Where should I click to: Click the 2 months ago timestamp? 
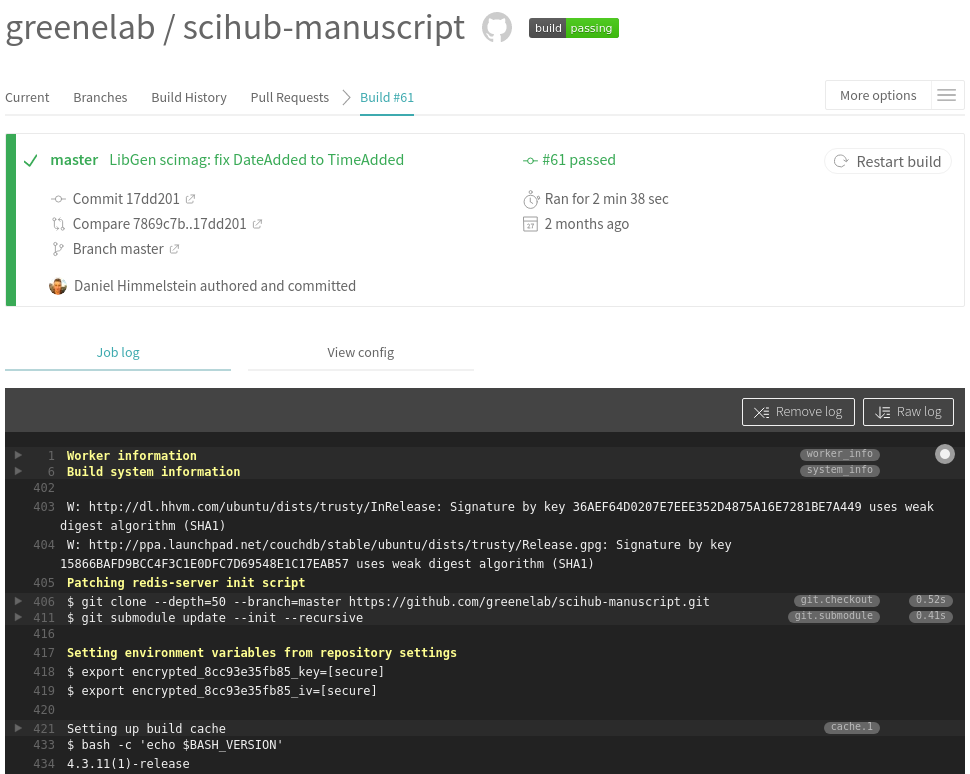(x=586, y=224)
